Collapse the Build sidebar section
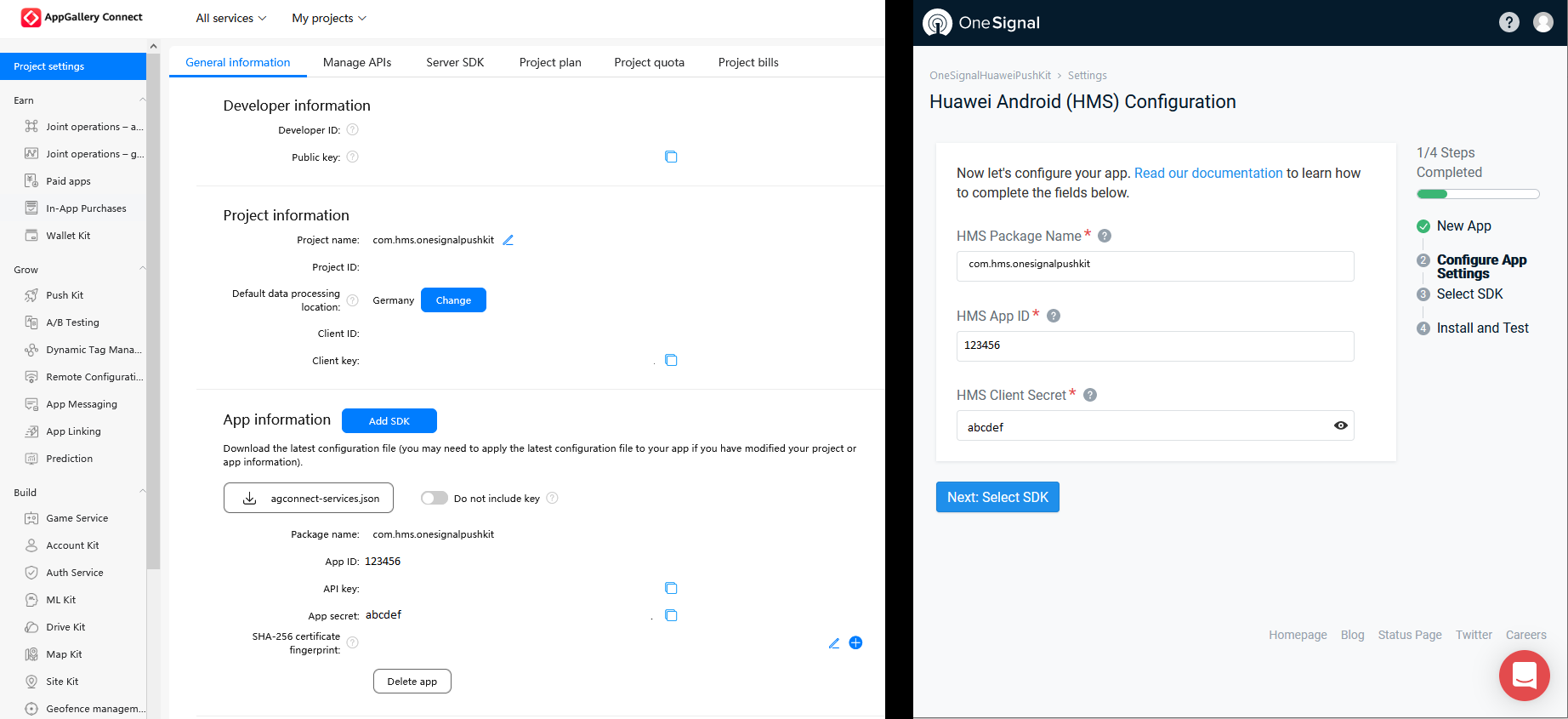Screen dimensions: 1568x719 click(x=142, y=492)
